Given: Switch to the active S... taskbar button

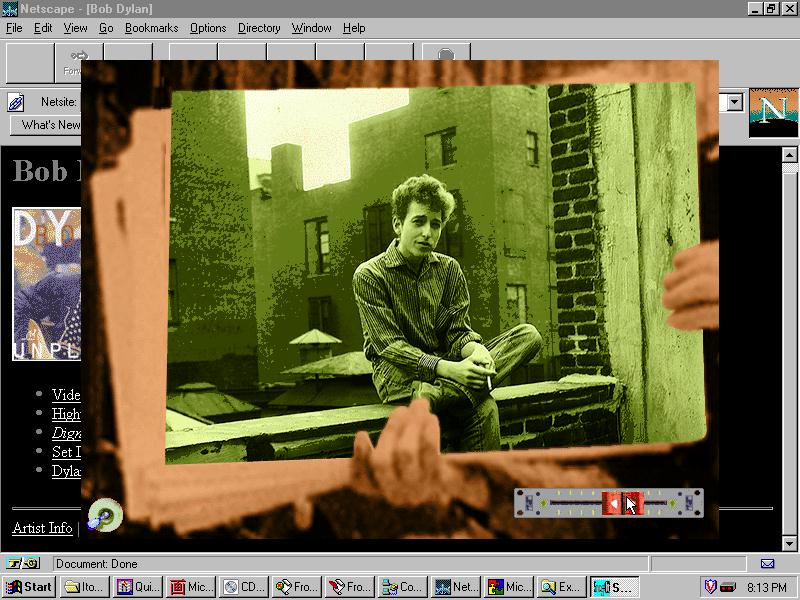Looking at the screenshot, I should point(615,587).
